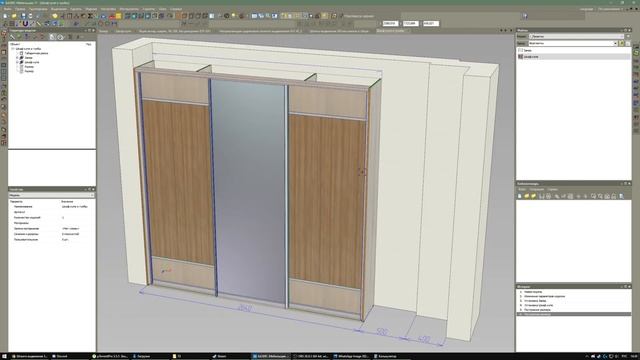The image size is (640, 360).
Task: Click the Материалы row in properties panel
Action: 52,223
